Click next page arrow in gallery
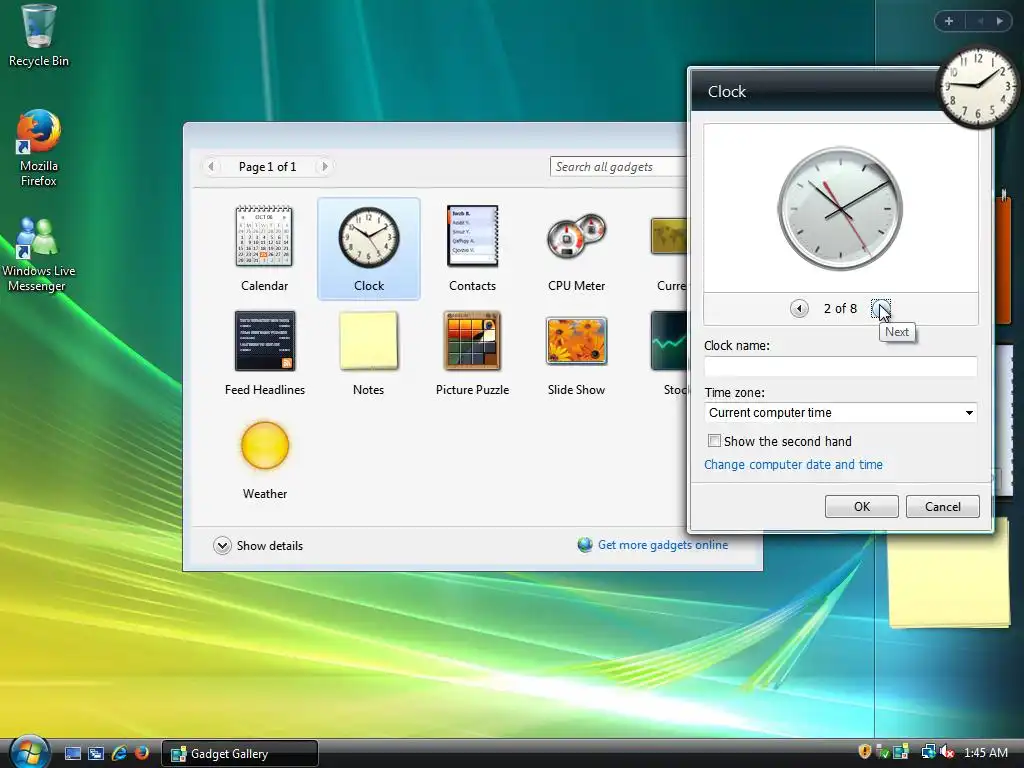The image size is (1024, 768). 324,167
